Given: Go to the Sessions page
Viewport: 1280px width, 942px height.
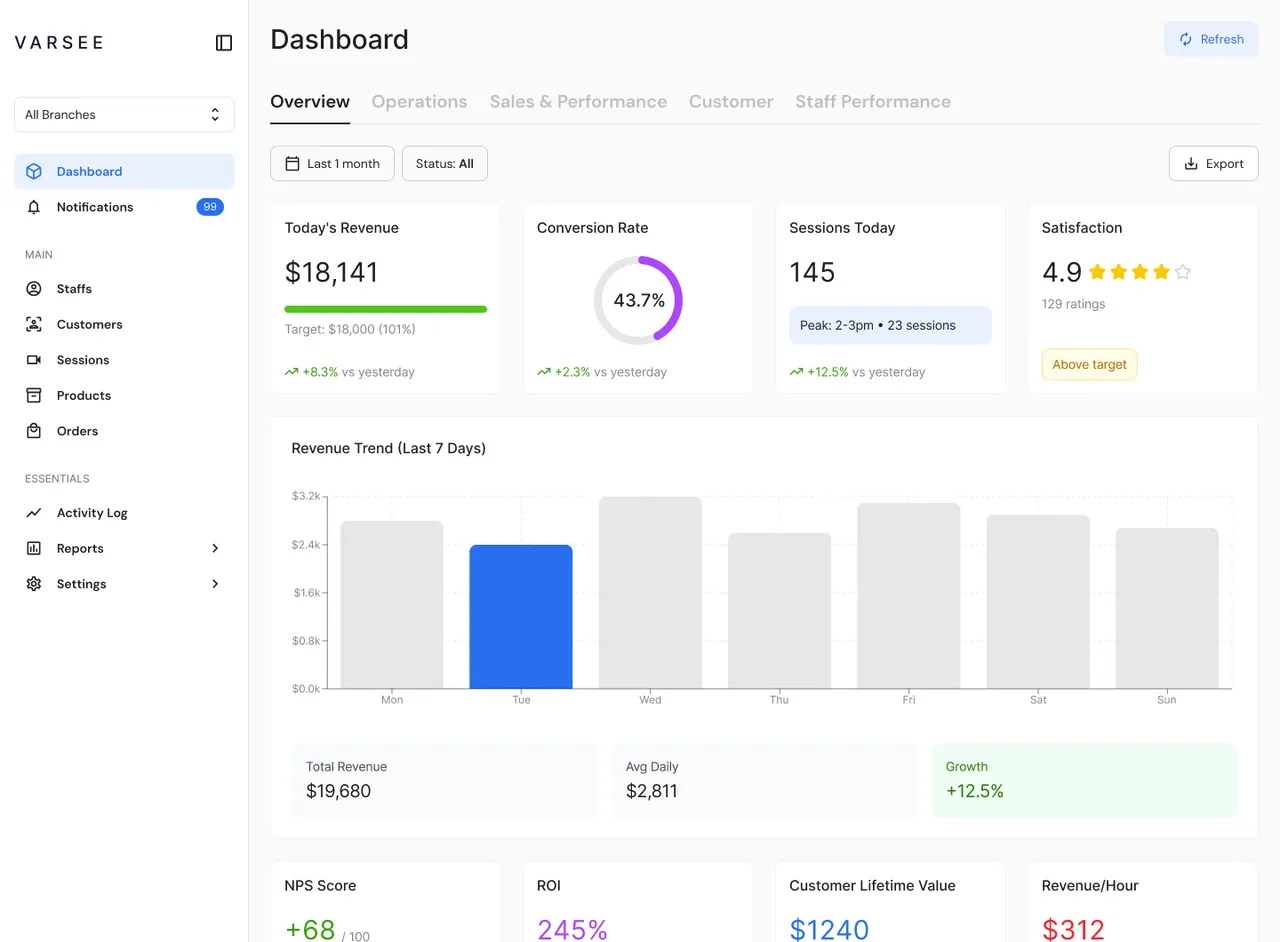Looking at the screenshot, I should (124, 360).
